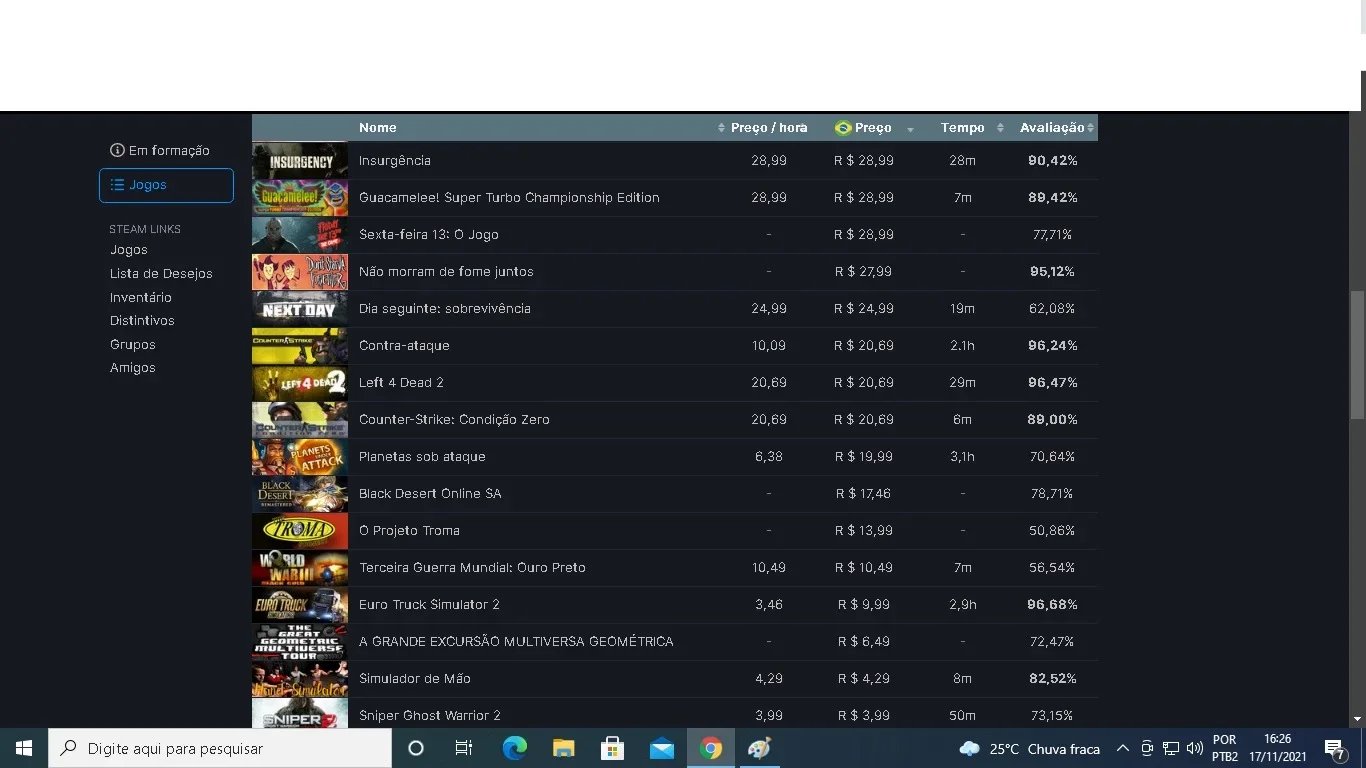
Task: Select Terceira Guerra Mundial: Ouro Preto row
Action: pos(675,567)
